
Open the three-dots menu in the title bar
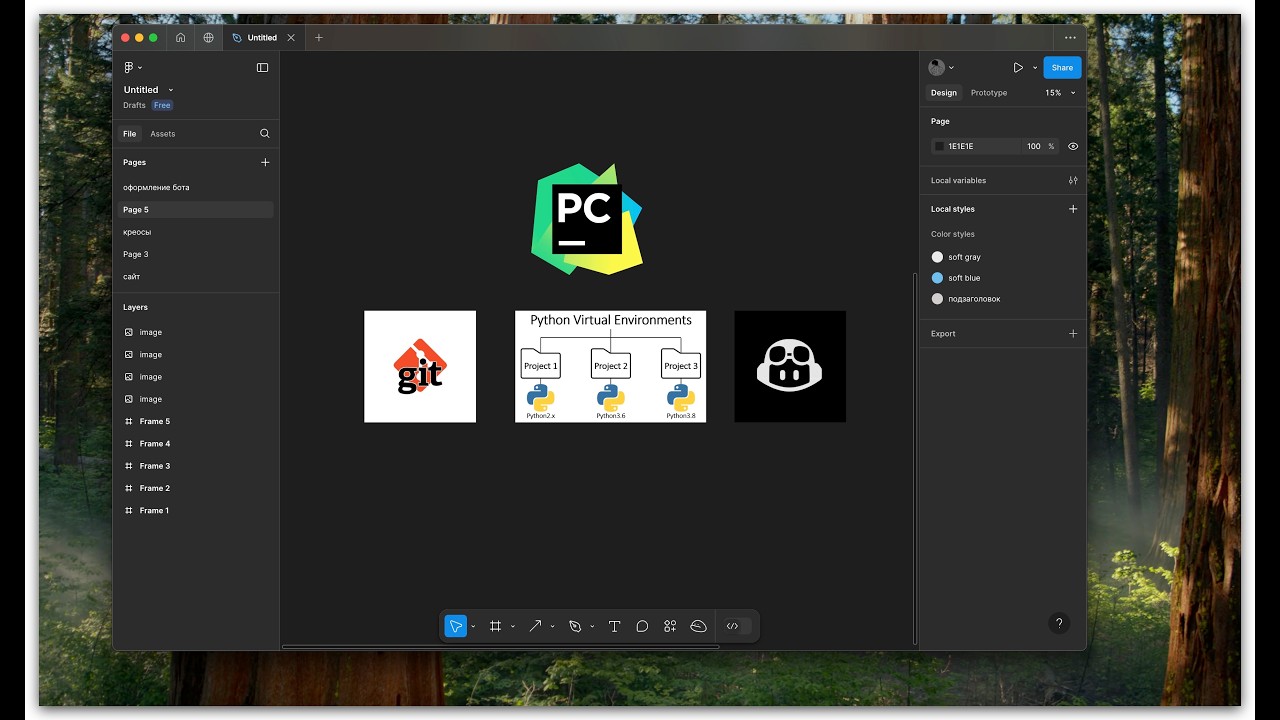pos(1070,38)
